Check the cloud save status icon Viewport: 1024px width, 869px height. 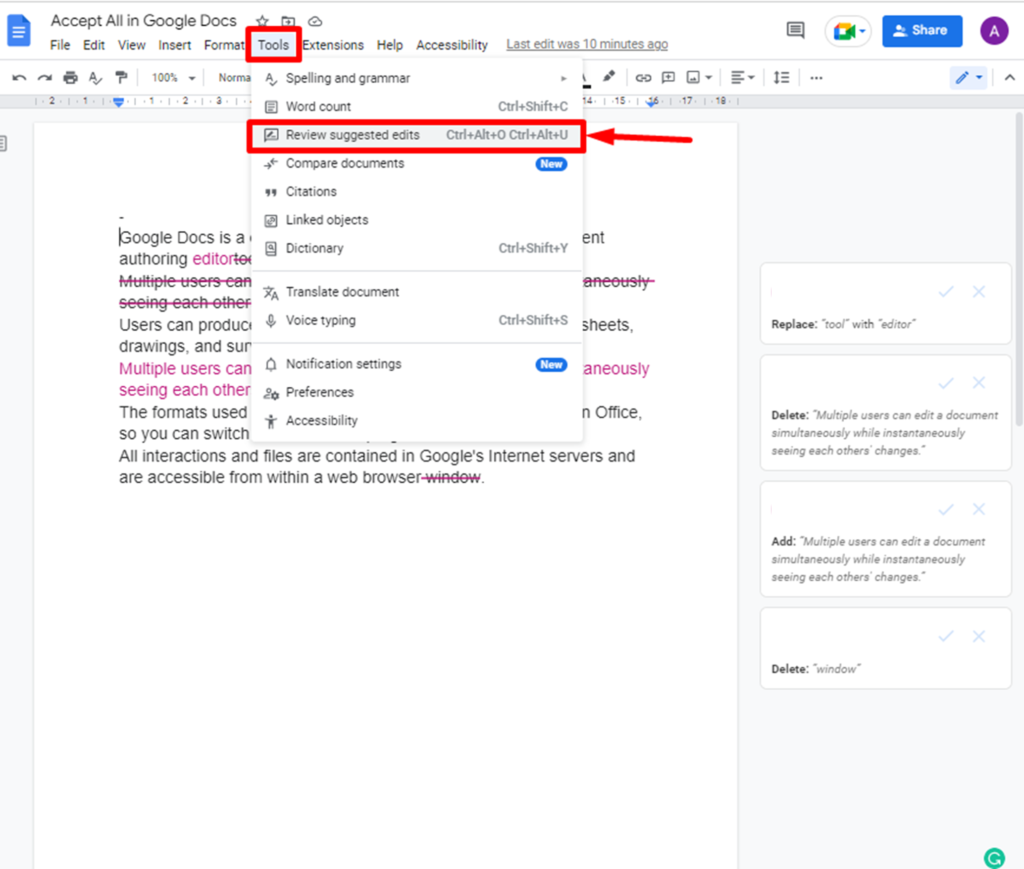pos(315,22)
